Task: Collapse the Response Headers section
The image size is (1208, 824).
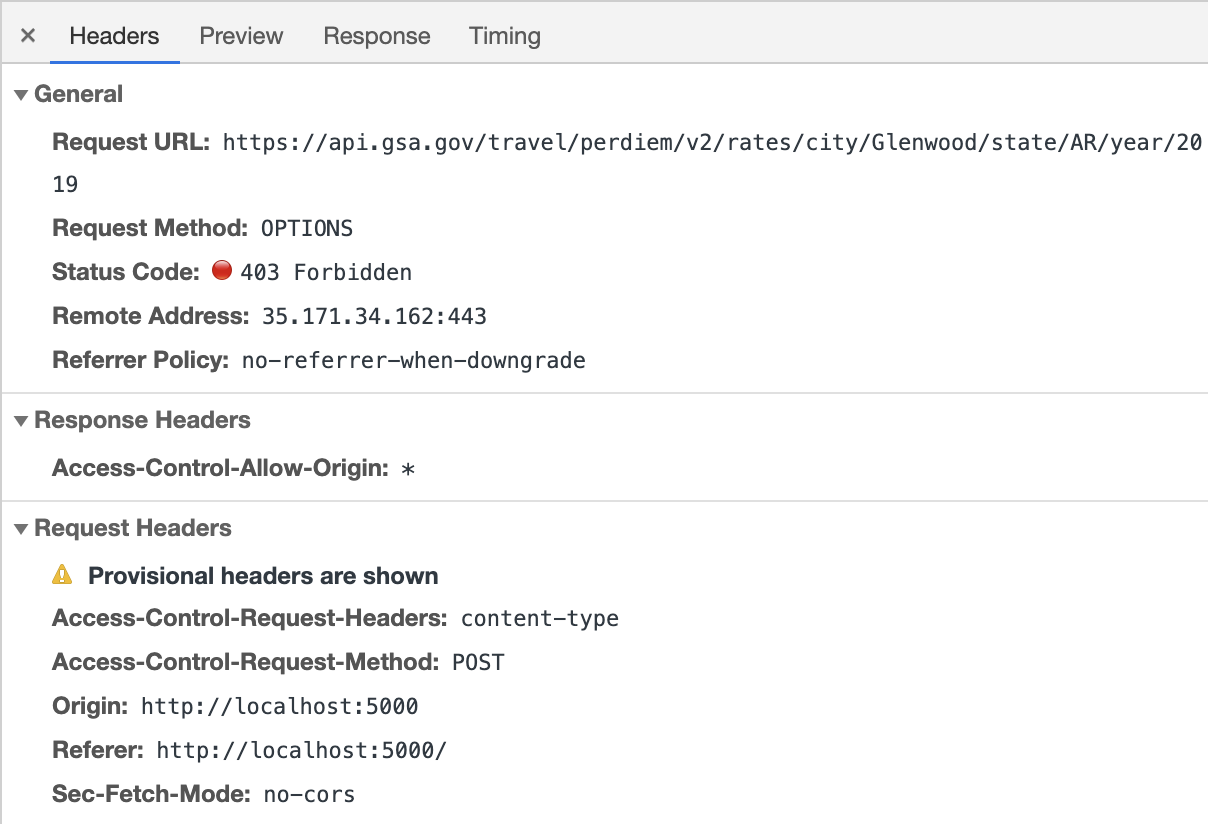Action: click(x=21, y=421)
